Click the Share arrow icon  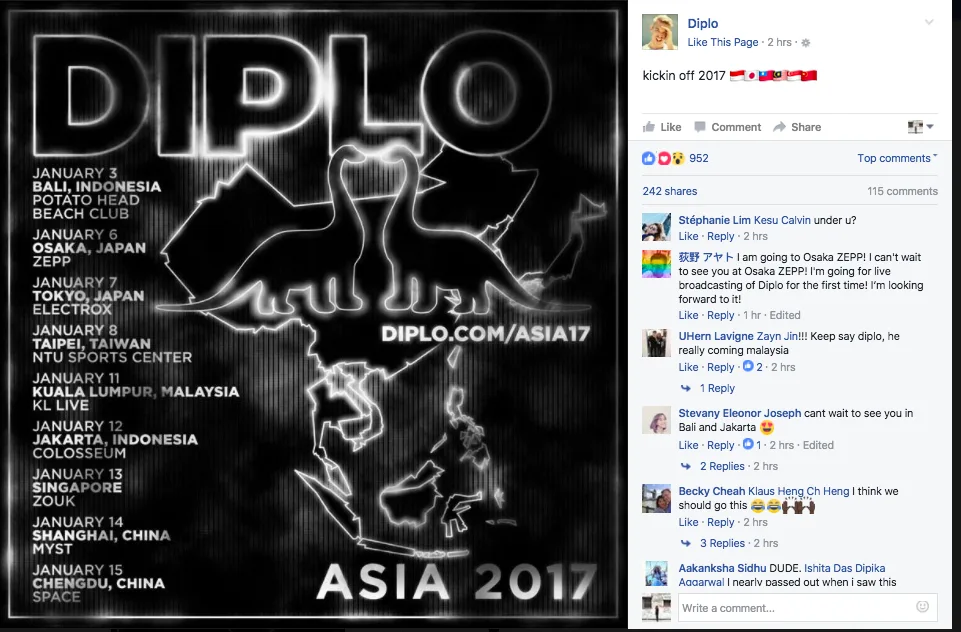(780, 127)
